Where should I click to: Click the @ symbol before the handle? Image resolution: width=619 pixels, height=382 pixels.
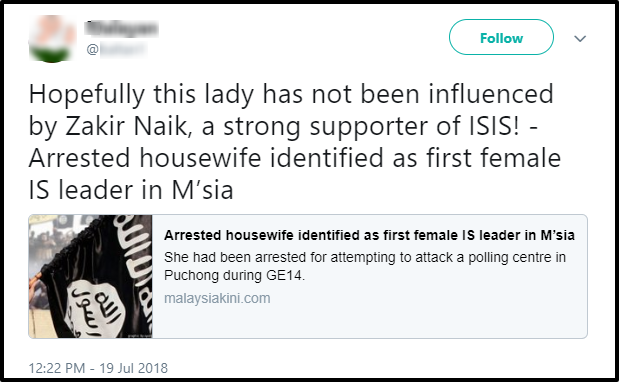tap(92, 49)
